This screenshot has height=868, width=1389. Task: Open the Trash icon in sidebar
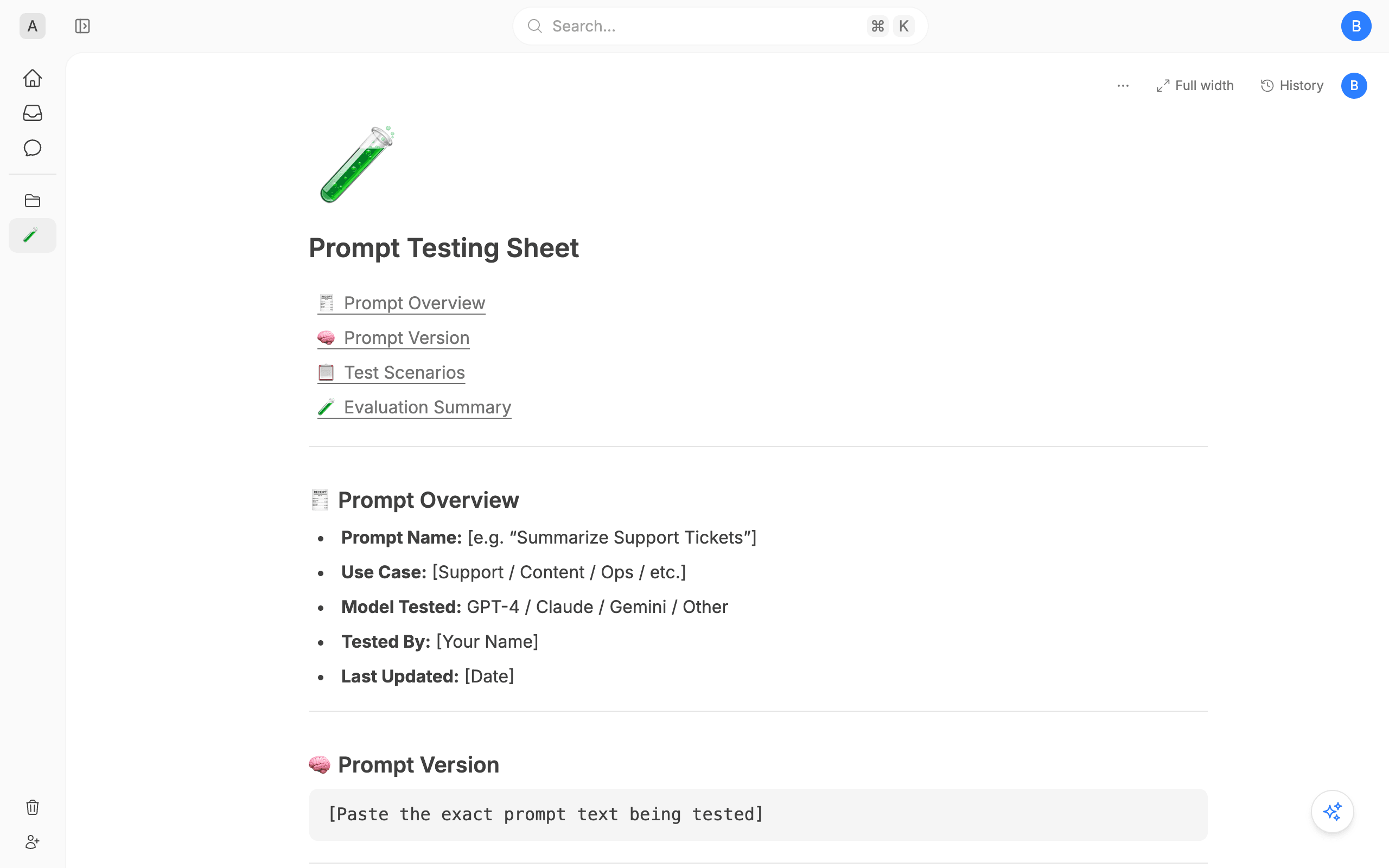point(33,807)
